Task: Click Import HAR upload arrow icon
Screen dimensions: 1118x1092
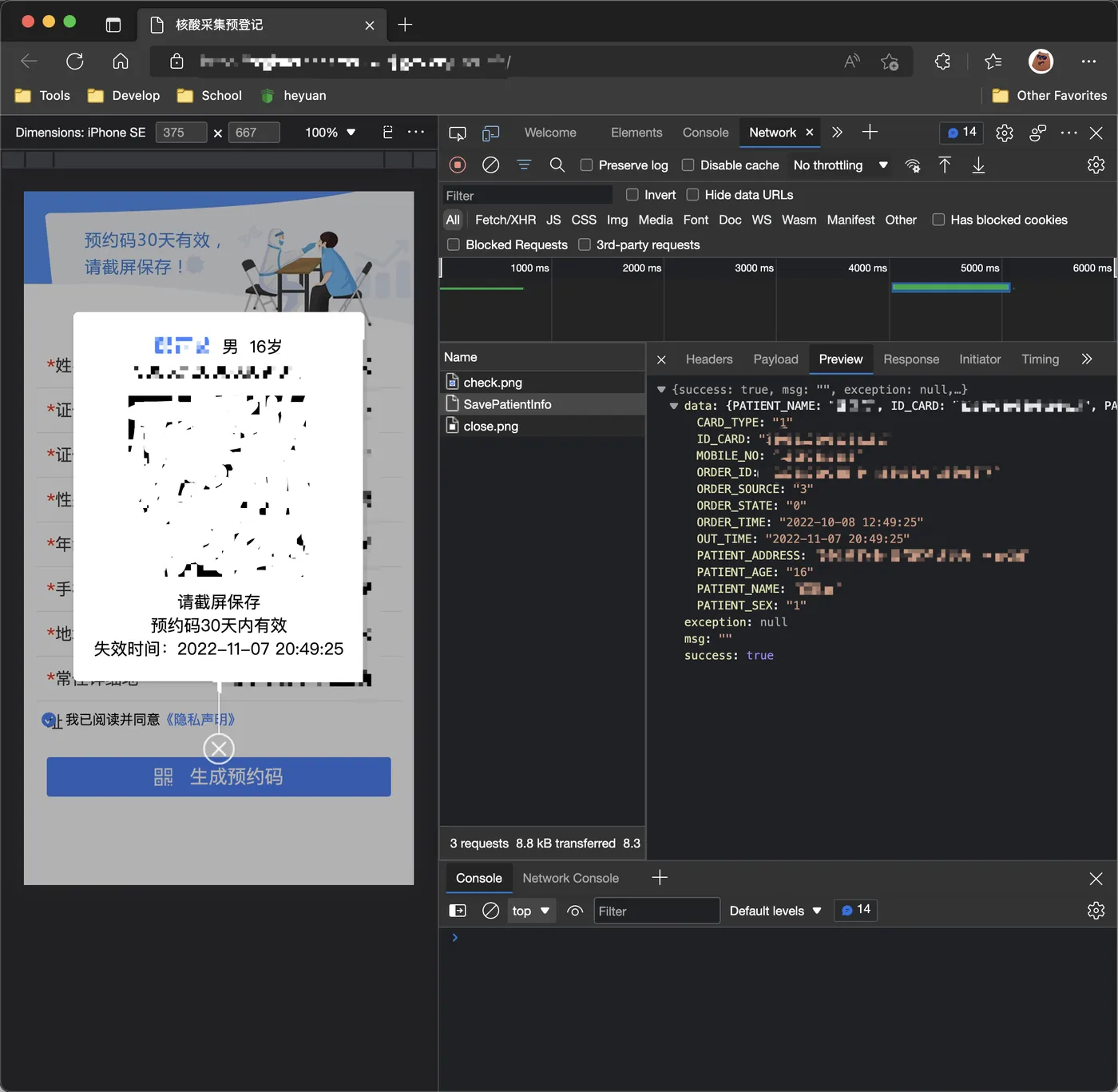Action: (945, 165)
